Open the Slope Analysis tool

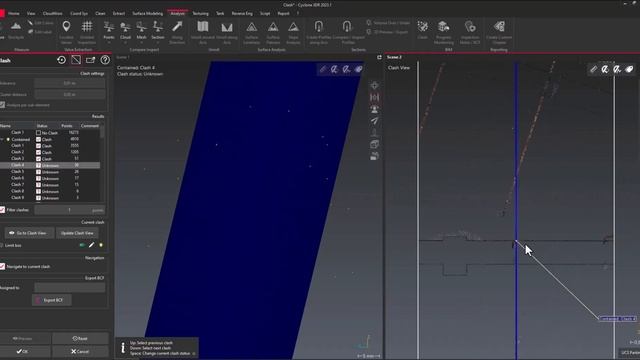click(x=293, y=32)
